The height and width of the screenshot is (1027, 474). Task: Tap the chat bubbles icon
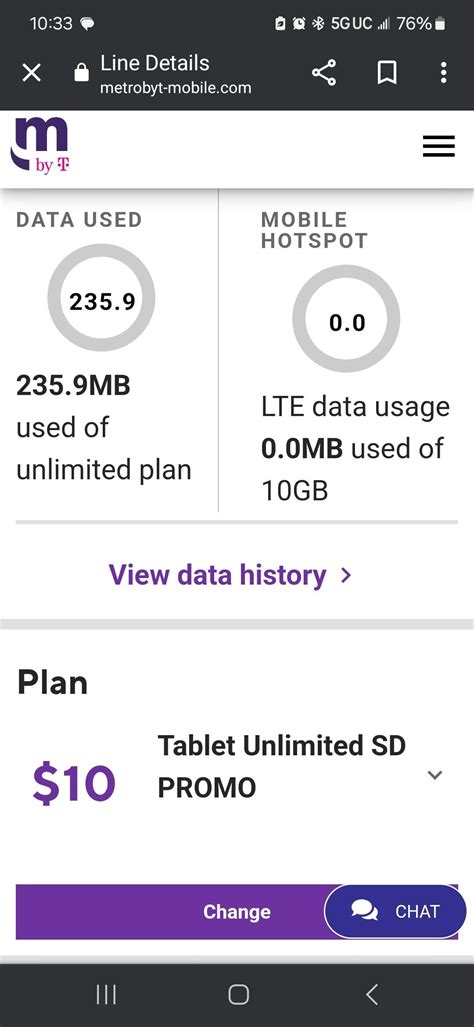[x=365, y=911]
